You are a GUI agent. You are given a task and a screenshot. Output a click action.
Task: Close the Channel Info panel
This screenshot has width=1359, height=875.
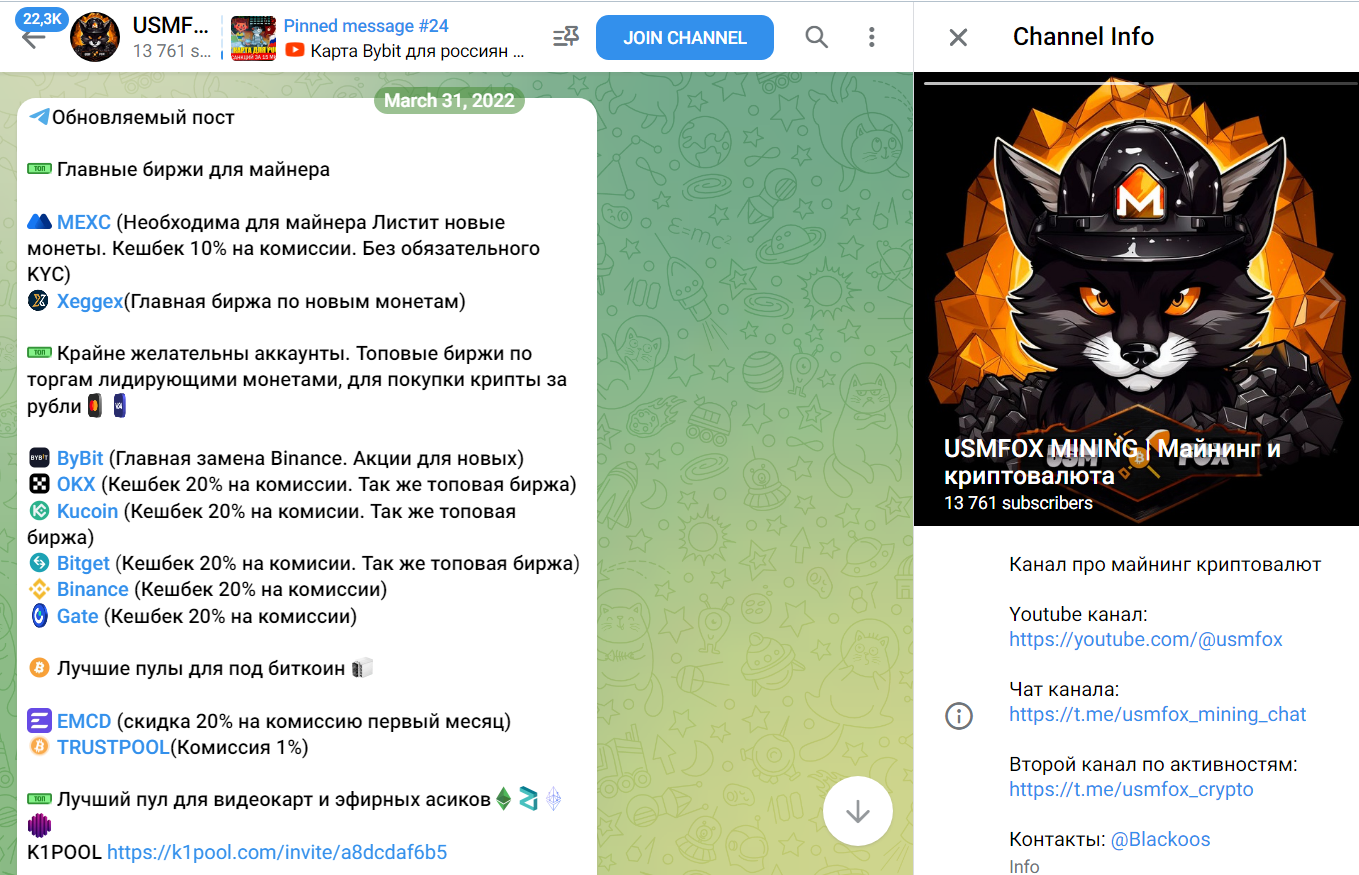coord(958,38)
